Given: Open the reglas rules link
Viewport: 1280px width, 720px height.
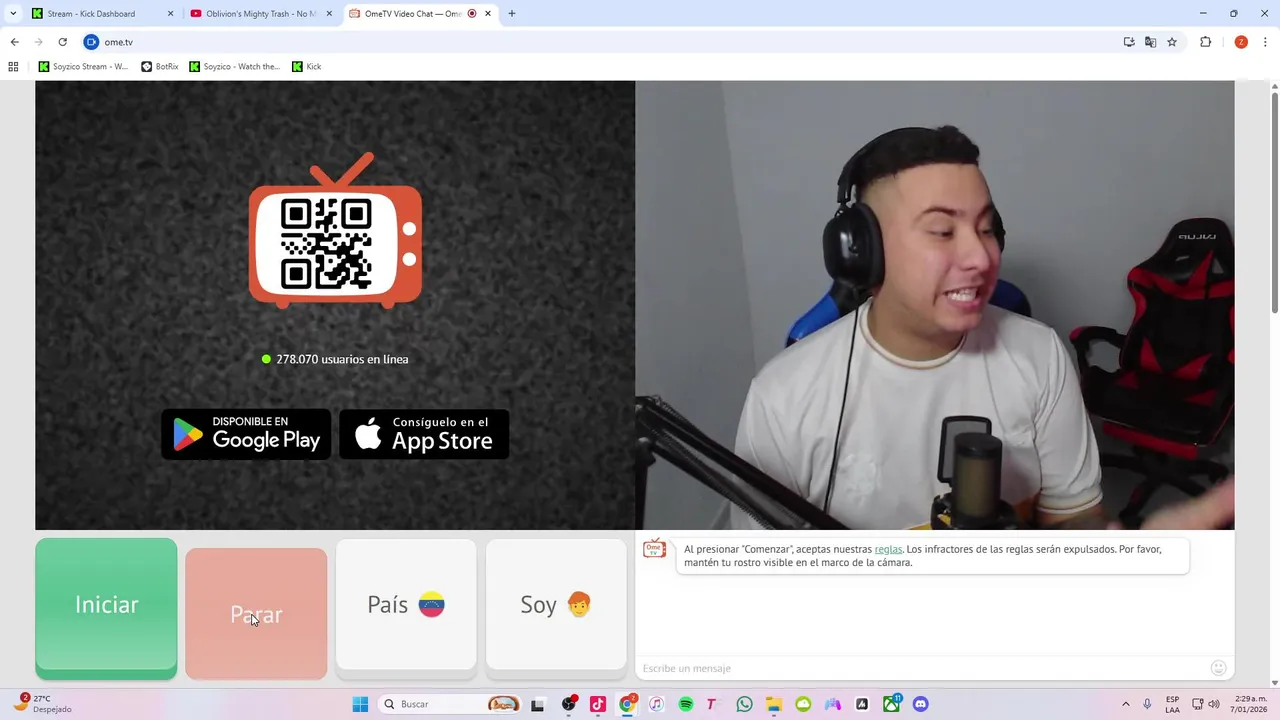Looking at the screenshot, I should [888, 549].
